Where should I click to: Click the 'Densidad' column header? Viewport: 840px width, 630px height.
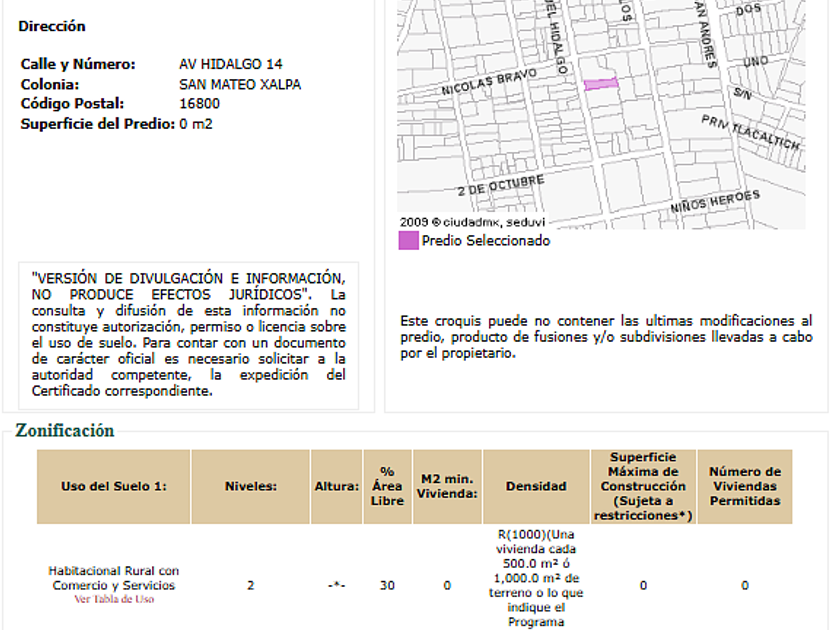[536, 486]
